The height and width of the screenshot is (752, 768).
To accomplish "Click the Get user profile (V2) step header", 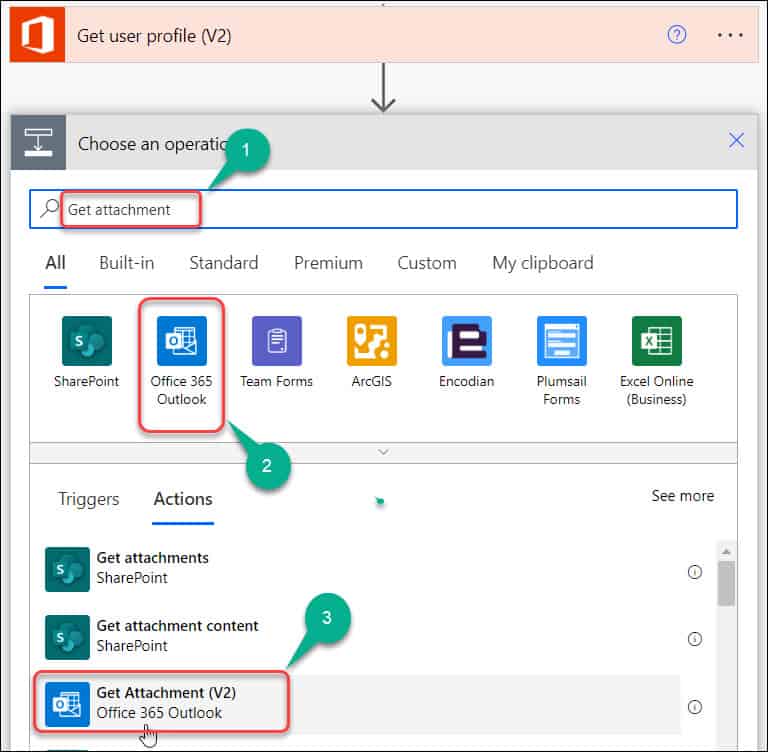I will (x=384, y=35).
